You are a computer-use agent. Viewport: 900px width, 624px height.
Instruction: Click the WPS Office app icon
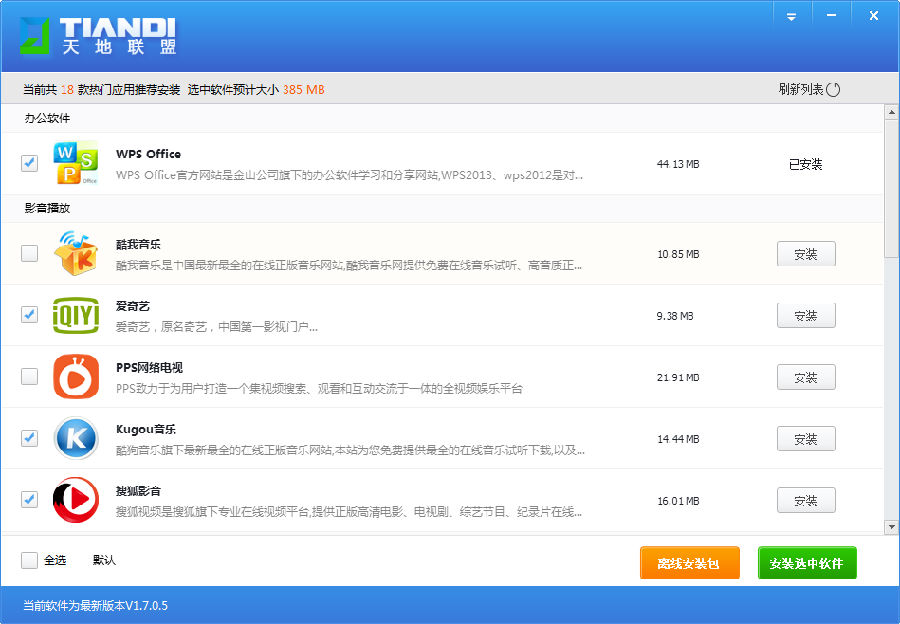[x=76, y=163]
